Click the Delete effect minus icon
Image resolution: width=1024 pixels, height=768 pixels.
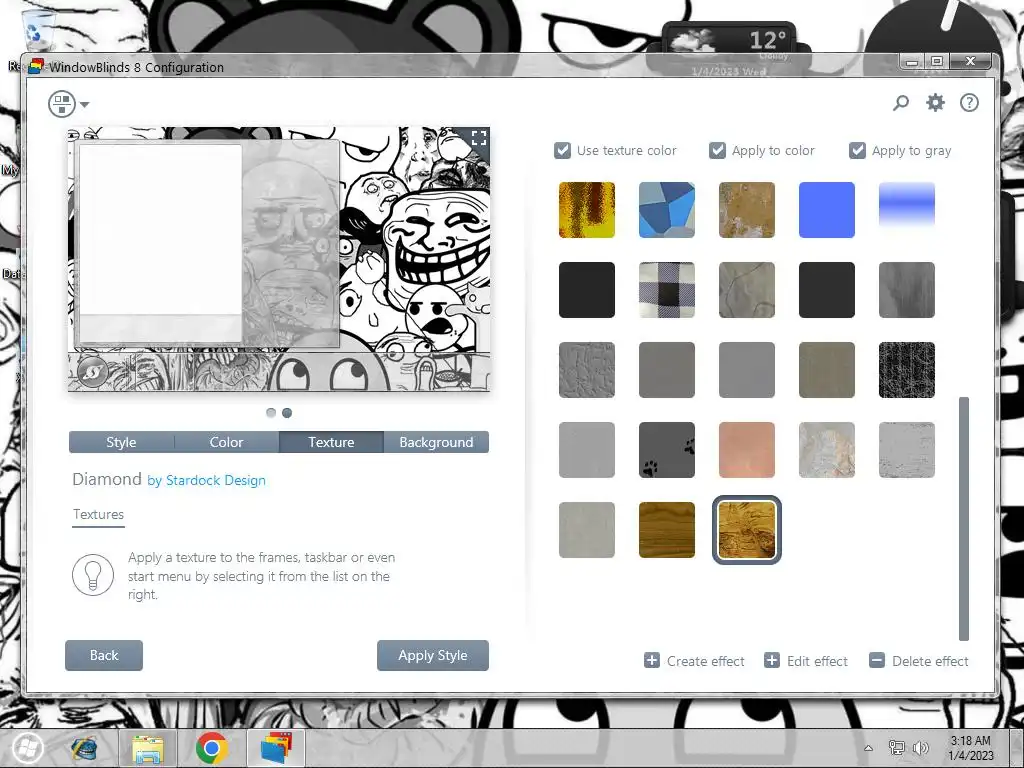tap(876, 660)
